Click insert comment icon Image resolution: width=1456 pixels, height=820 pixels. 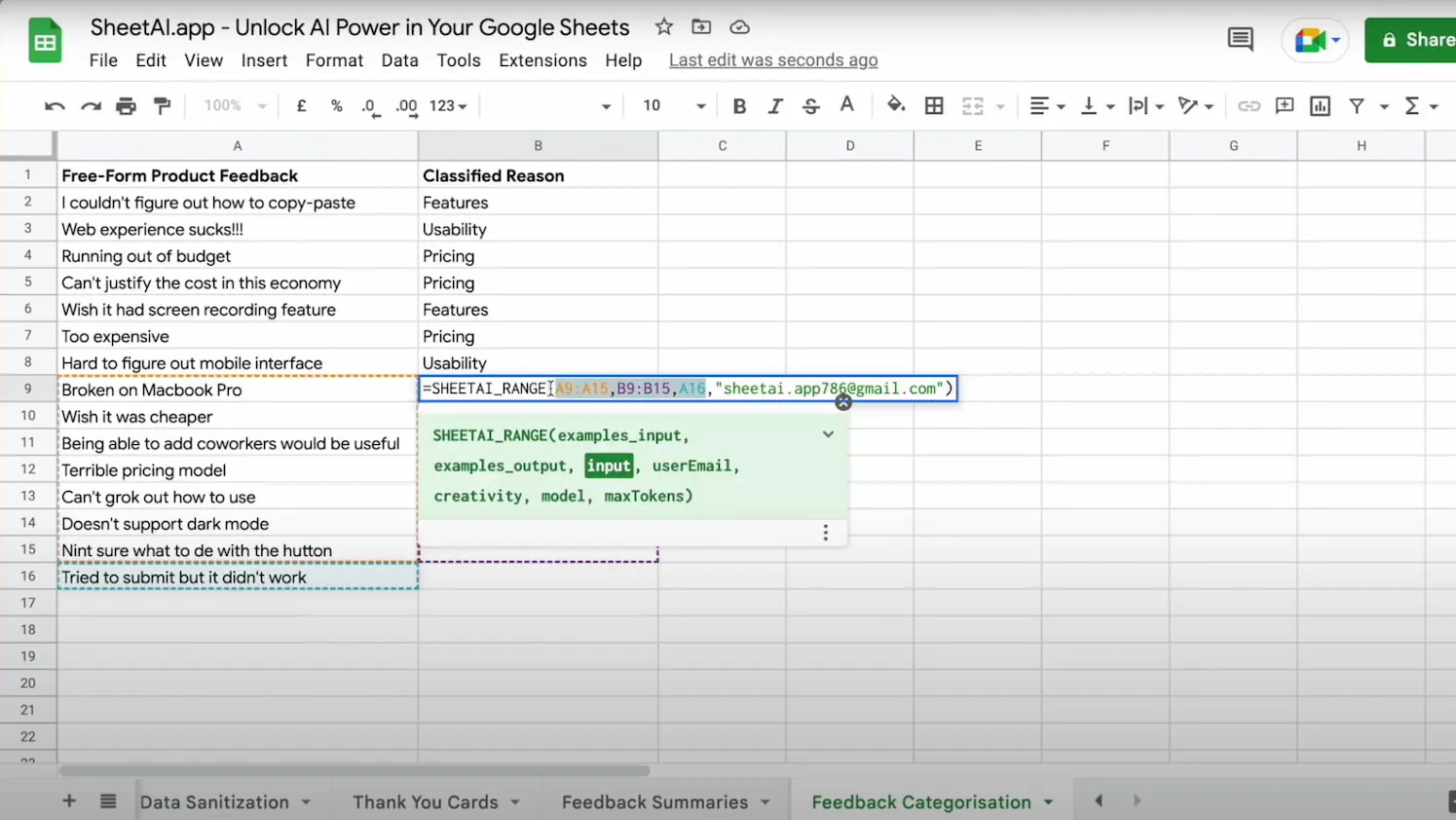[x=1285, y=106]
